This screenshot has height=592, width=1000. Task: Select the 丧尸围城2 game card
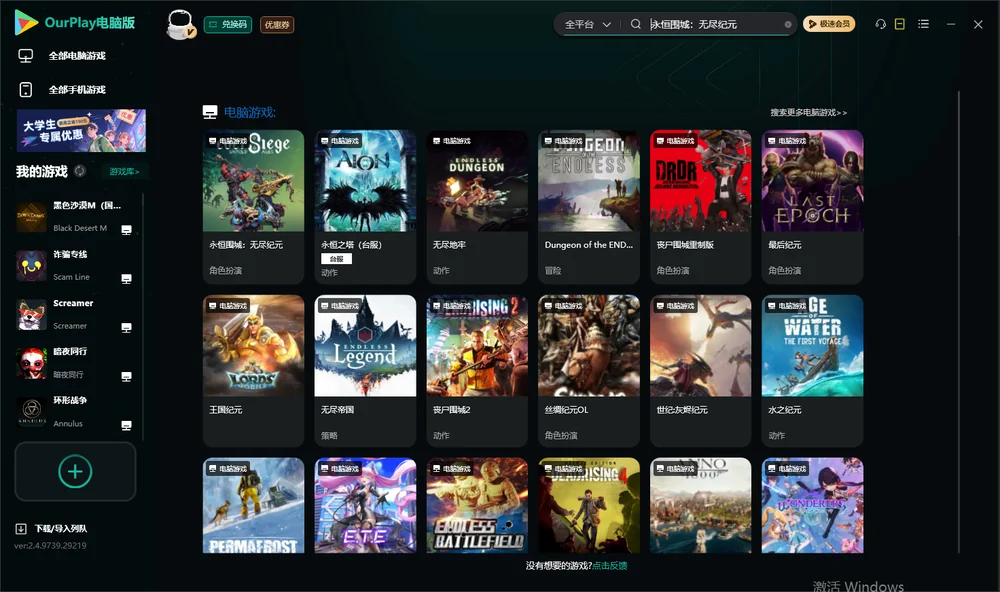pyautogui.click(x=477, y=371)
